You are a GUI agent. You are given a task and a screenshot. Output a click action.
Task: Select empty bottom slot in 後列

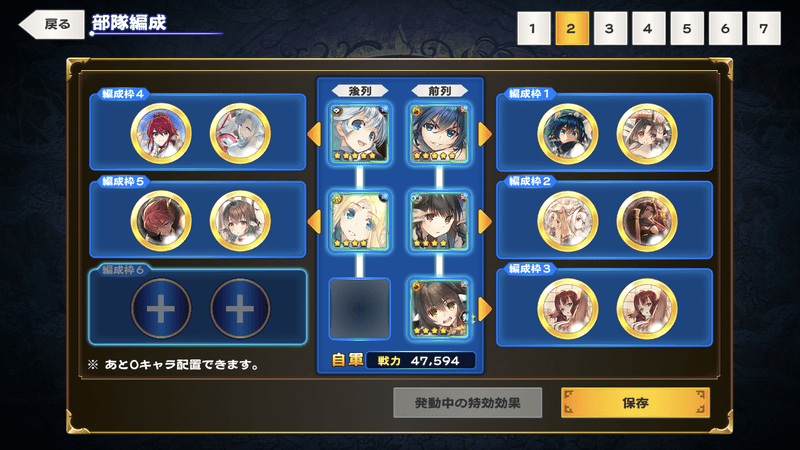coord(360,308)
